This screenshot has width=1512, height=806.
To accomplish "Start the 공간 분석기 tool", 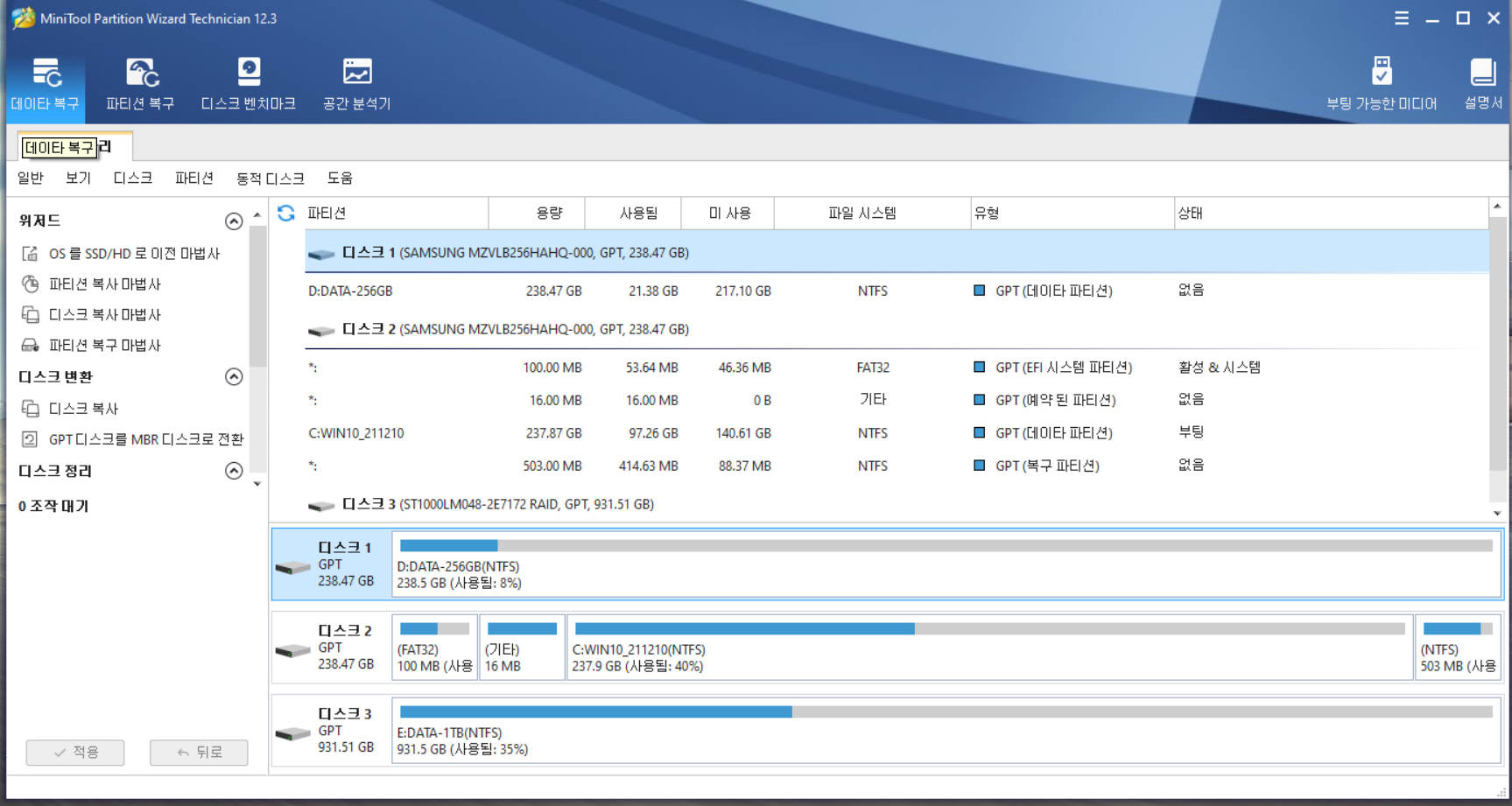I will (x=356, y=85).
